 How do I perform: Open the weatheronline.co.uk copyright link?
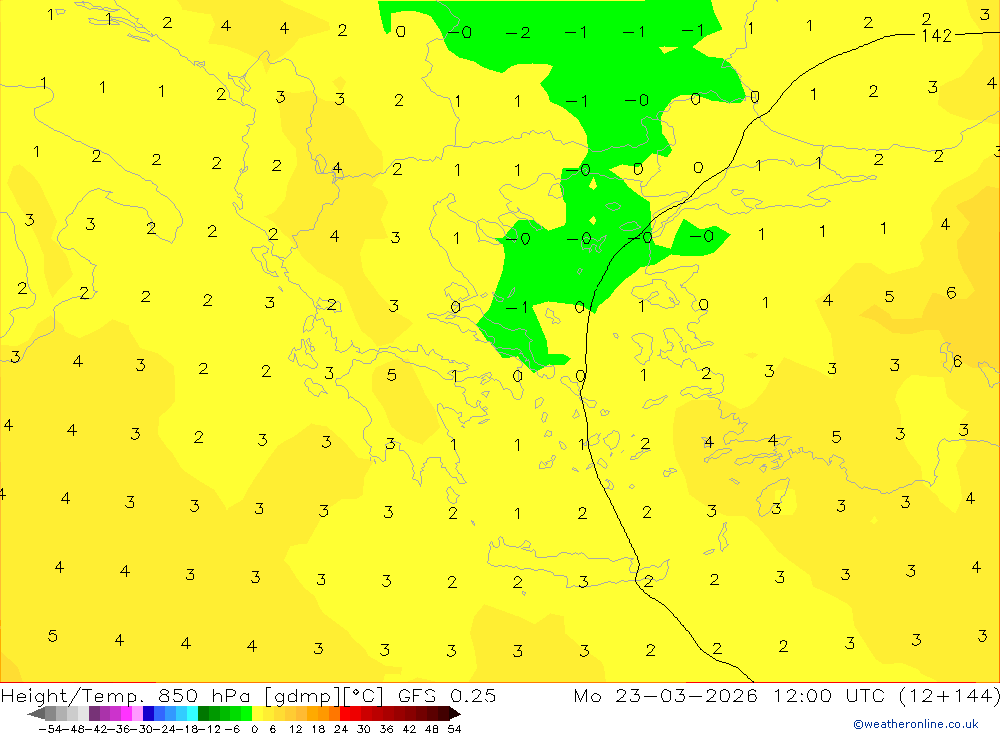pos(916,723)
